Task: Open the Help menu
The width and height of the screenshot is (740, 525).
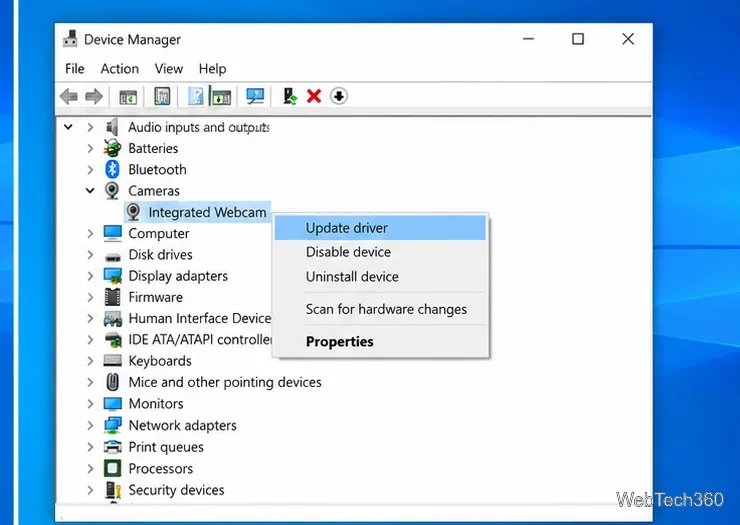Action: point(212,69)
